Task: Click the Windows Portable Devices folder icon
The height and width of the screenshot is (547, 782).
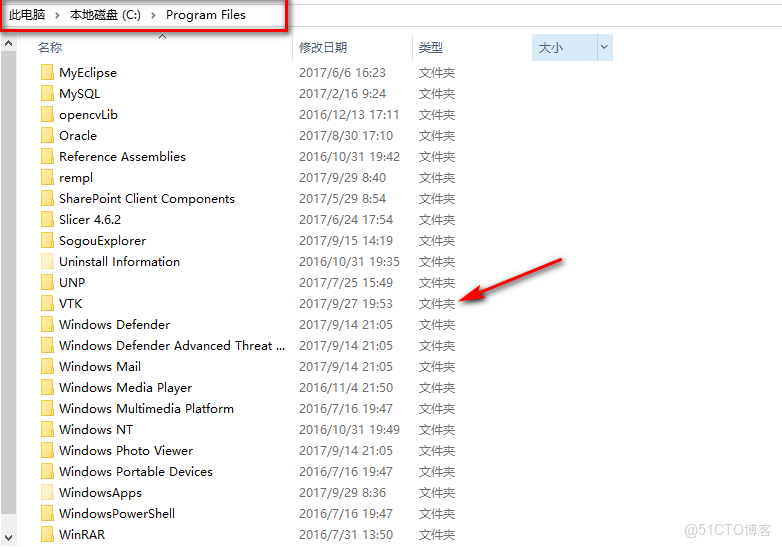Action: [x=47, y=471]
